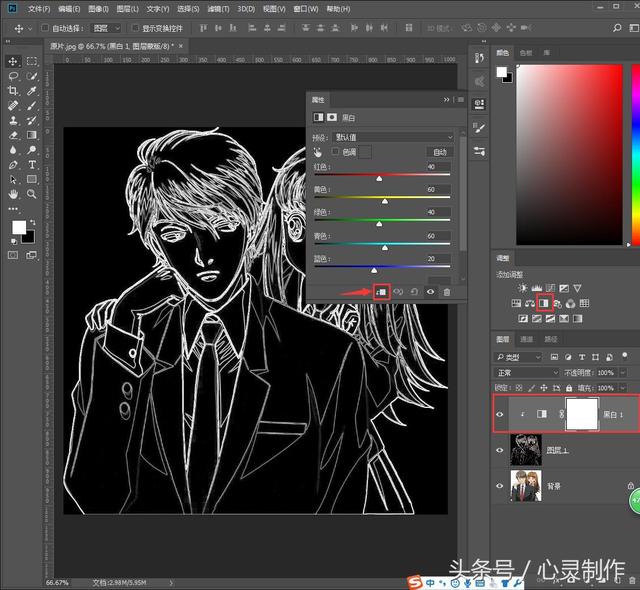Screen dimensions: 640x590
Task: Select the Pen tool
Action: click(13, 164)
